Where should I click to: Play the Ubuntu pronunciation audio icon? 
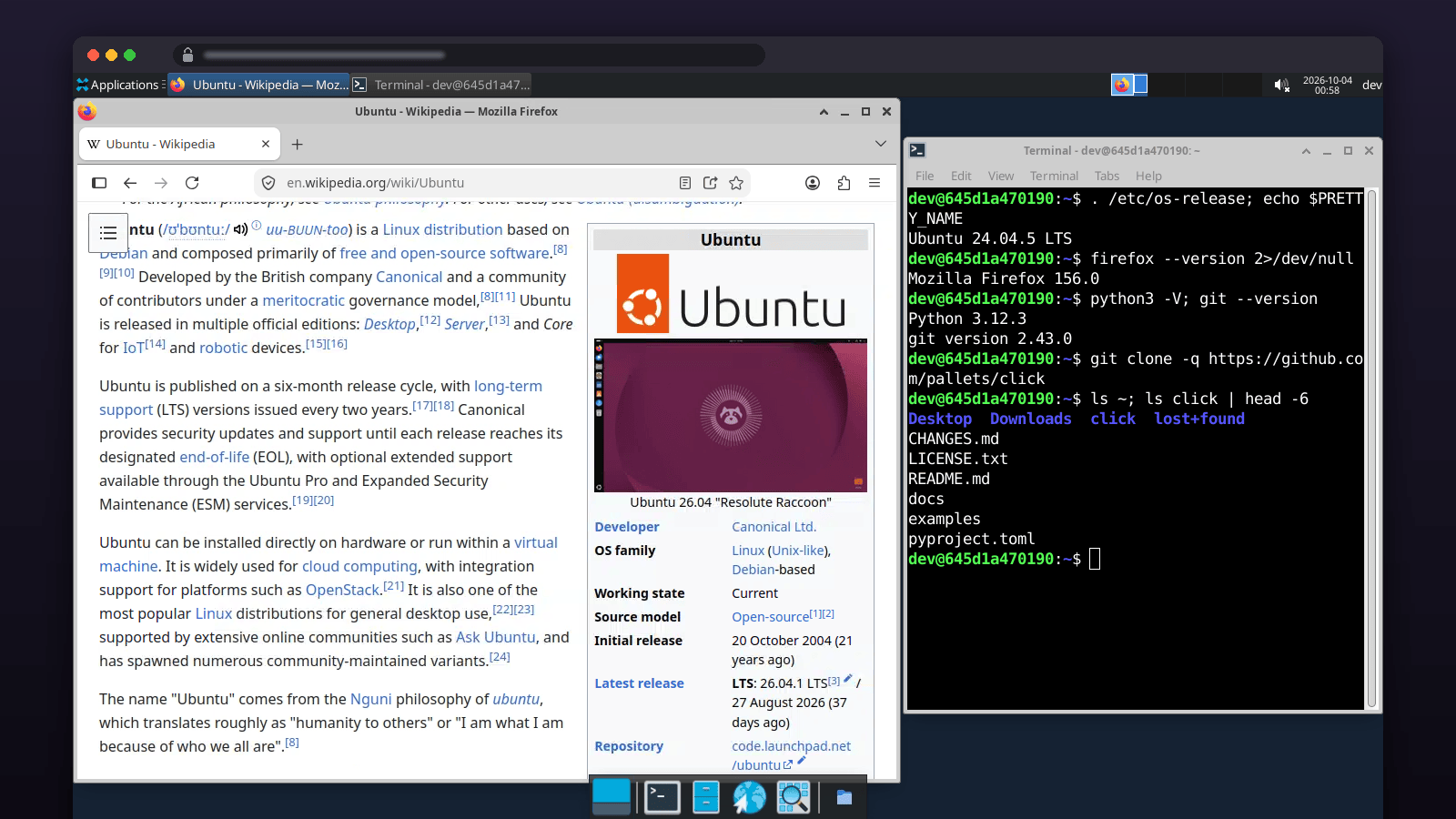tap(240, 229)
